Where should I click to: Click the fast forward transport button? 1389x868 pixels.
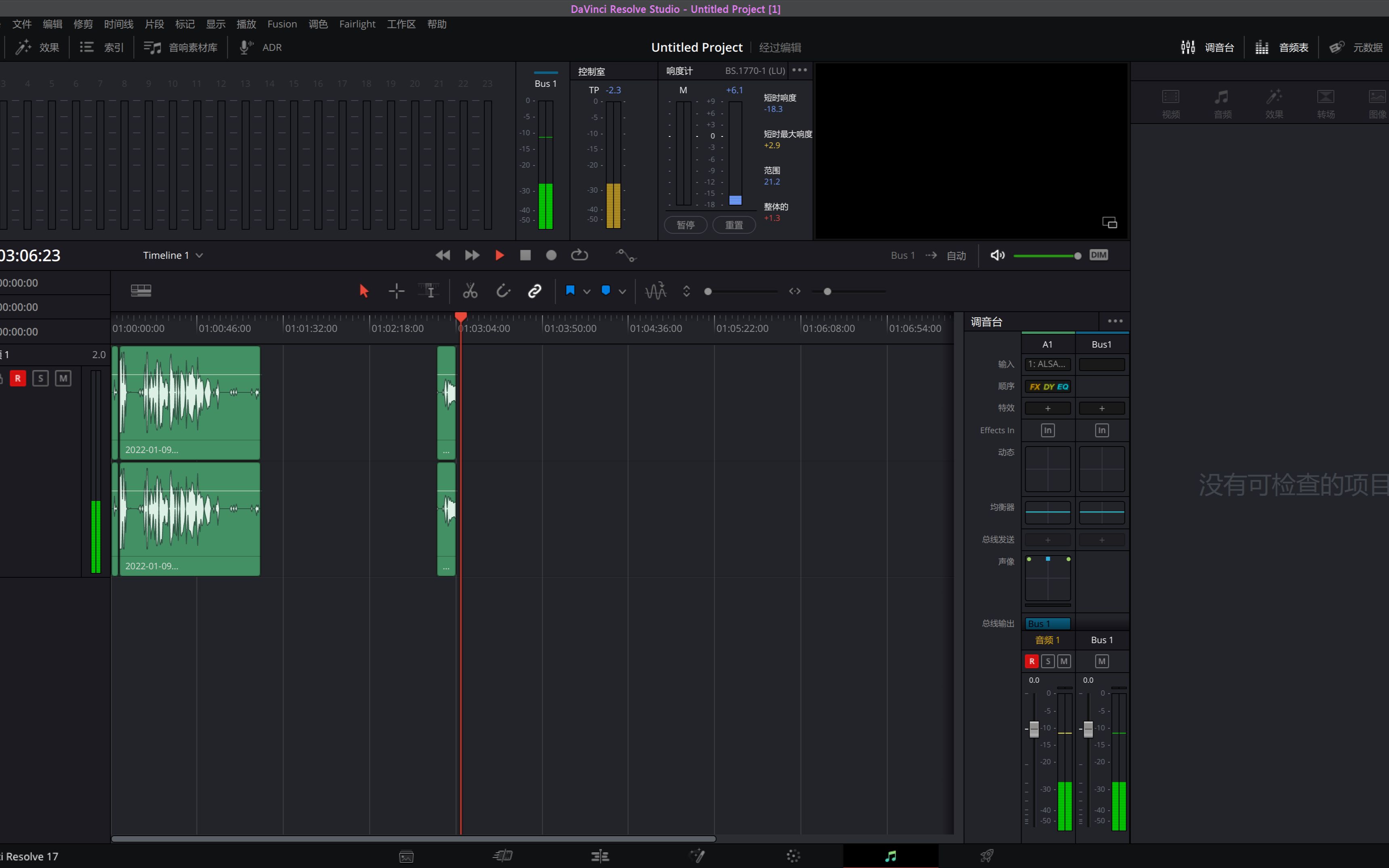pos(472,255)
